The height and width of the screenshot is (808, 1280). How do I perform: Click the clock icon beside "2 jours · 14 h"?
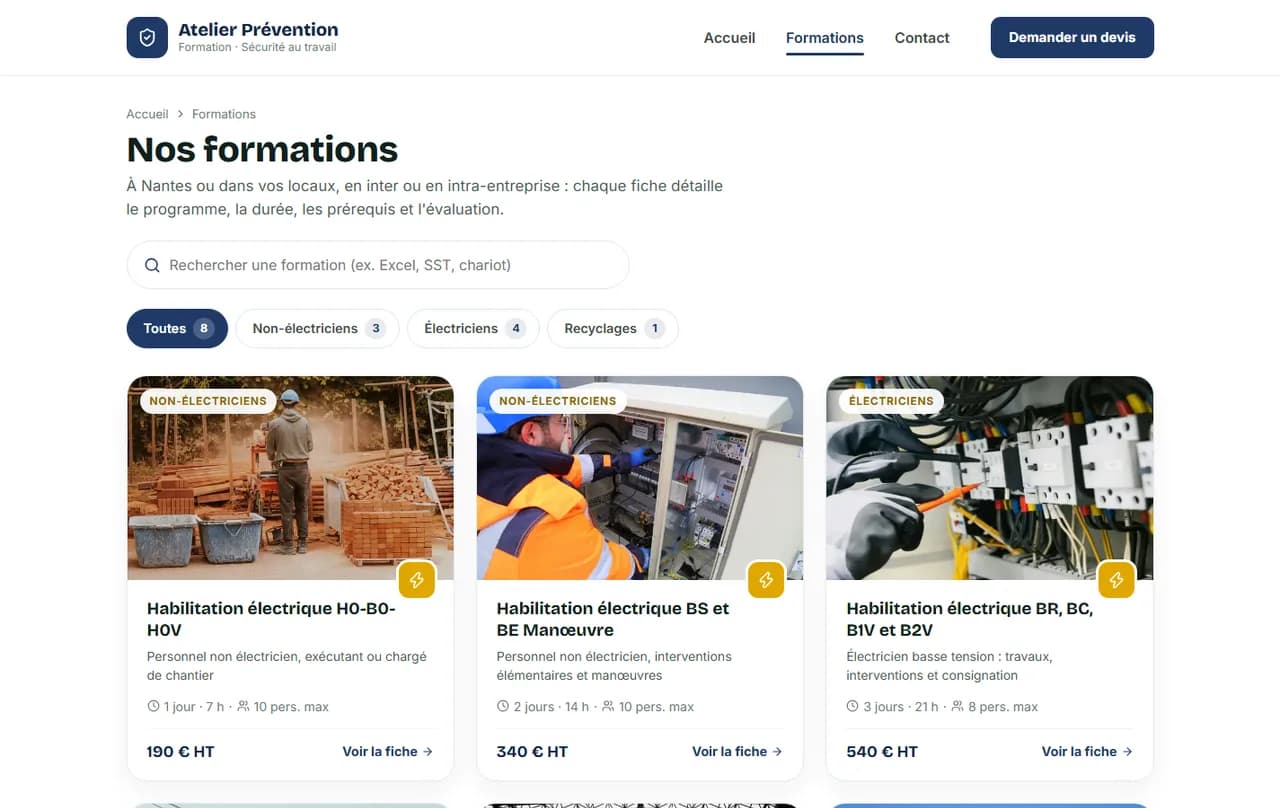click(x=503, y=707)
